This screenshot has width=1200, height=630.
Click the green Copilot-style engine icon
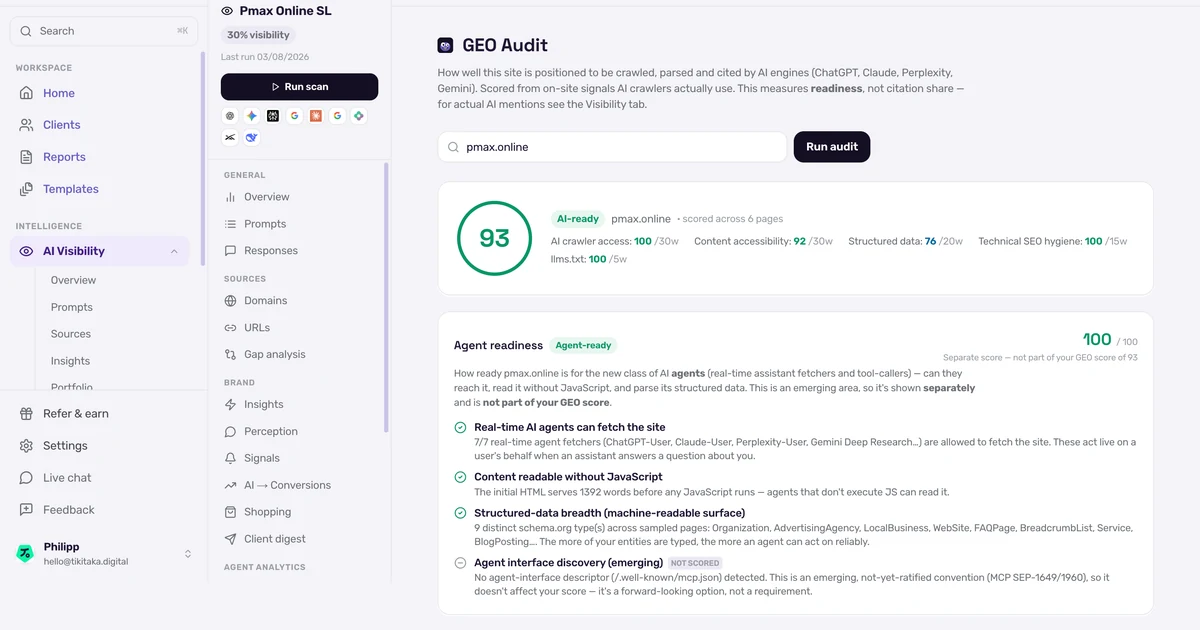coord(359,116)
